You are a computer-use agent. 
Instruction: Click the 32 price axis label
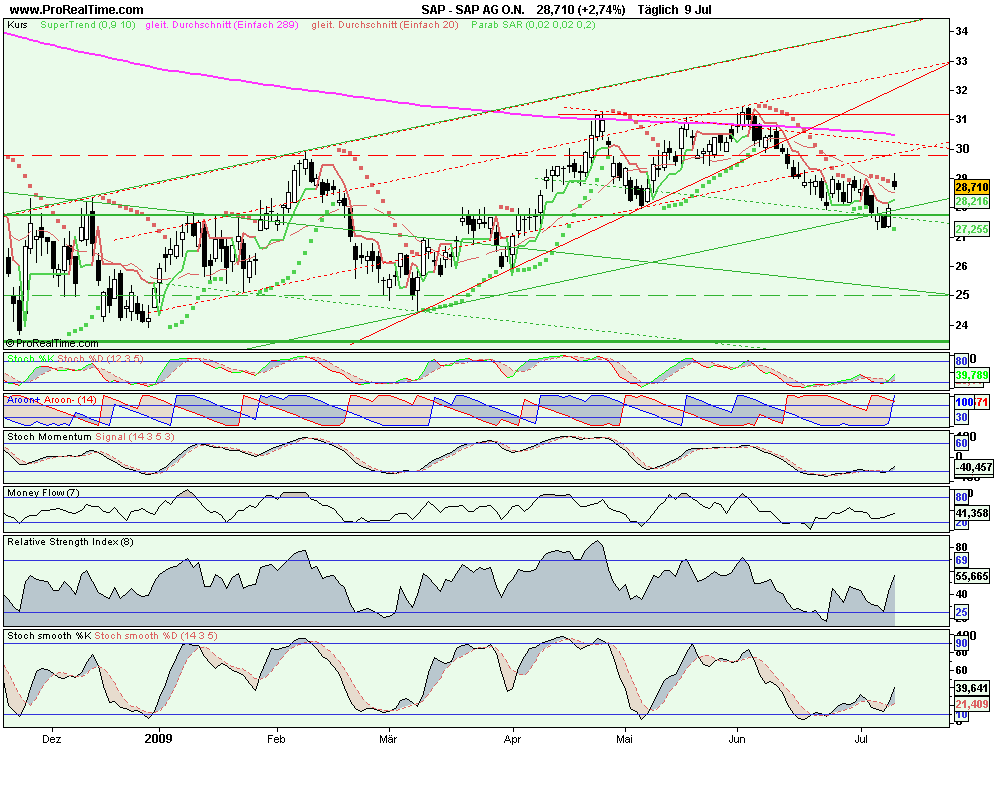point(962,90)
